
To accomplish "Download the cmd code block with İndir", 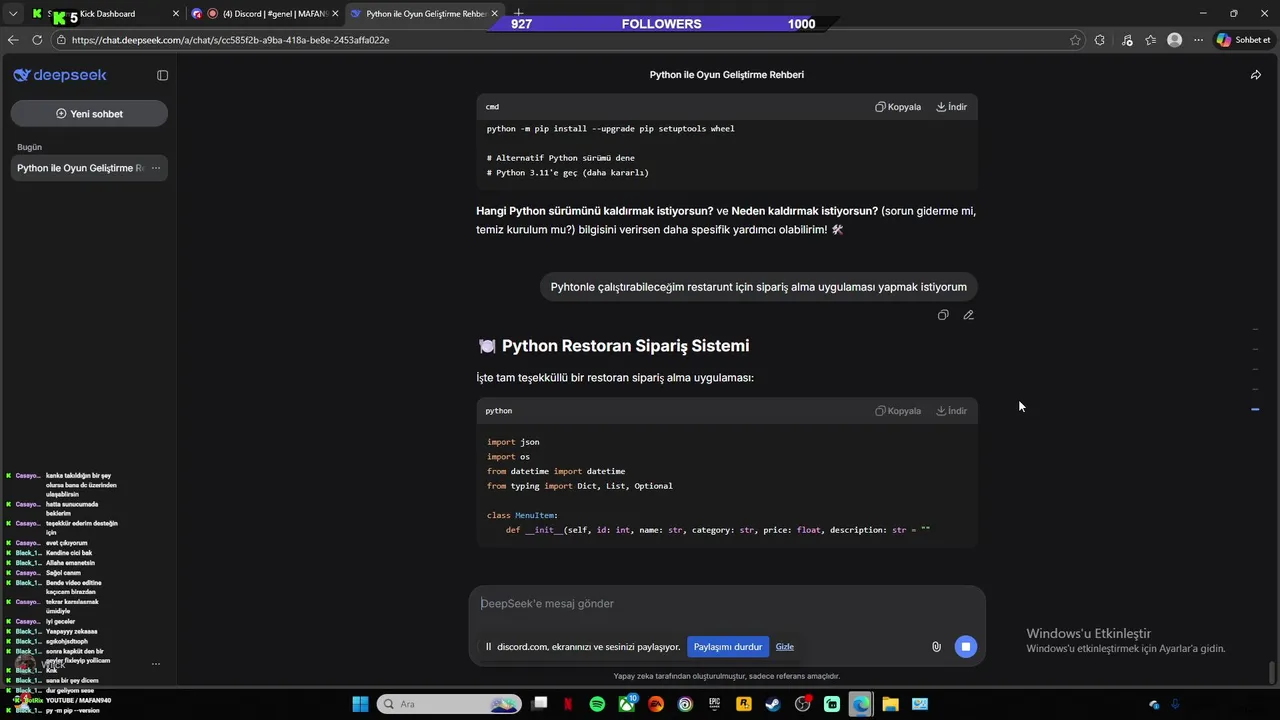I will coord(951,107).
